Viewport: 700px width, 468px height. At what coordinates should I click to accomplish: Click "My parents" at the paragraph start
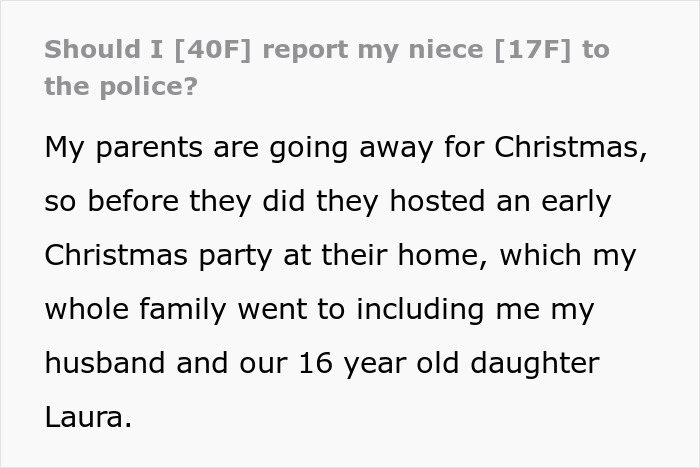click(x=111, y=147)
